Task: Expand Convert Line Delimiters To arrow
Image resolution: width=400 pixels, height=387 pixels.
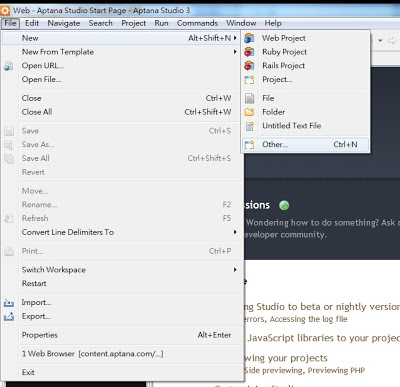Action: (235, 232)
